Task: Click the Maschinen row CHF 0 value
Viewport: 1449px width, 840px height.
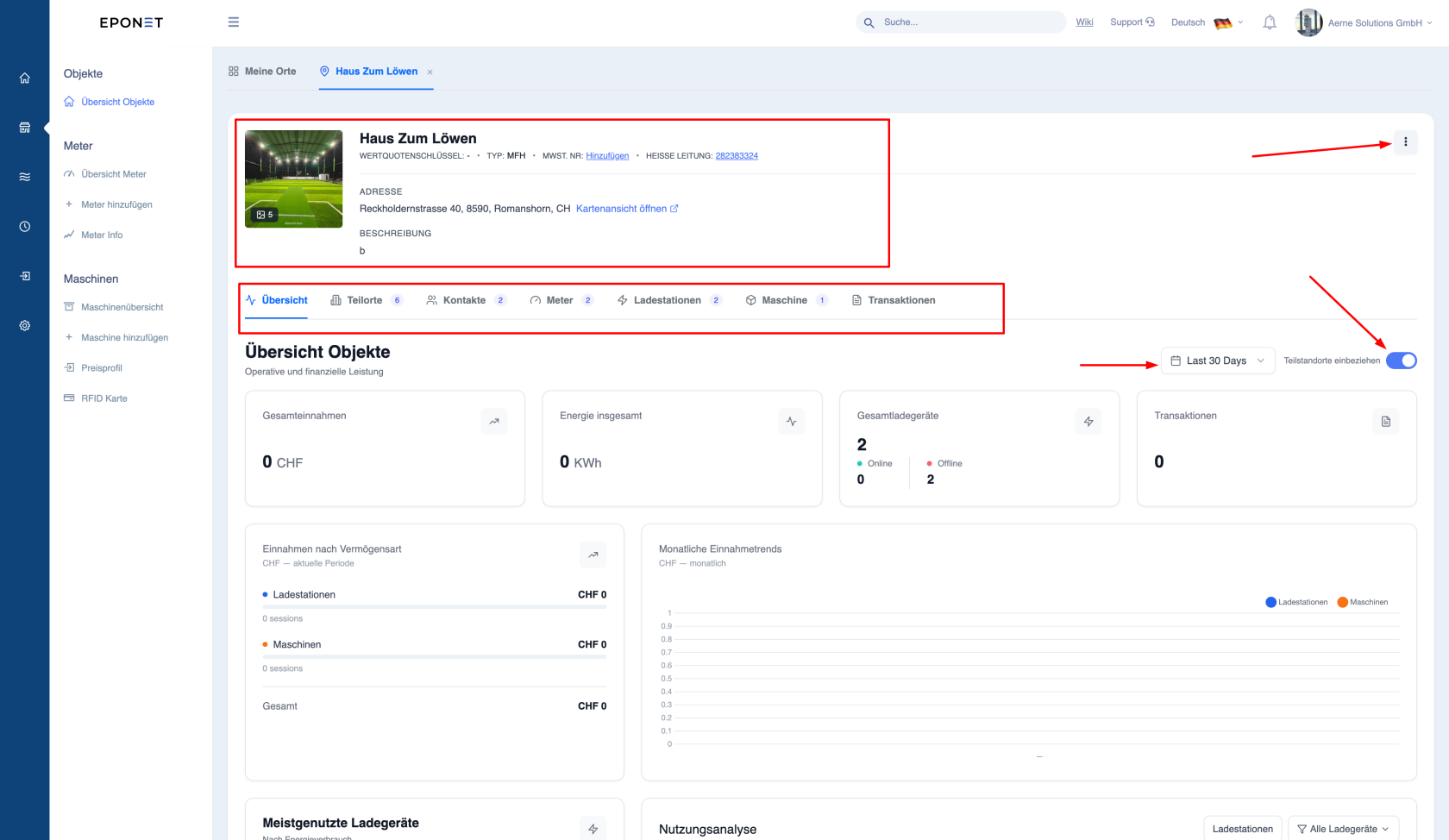Action: [592, 644]
